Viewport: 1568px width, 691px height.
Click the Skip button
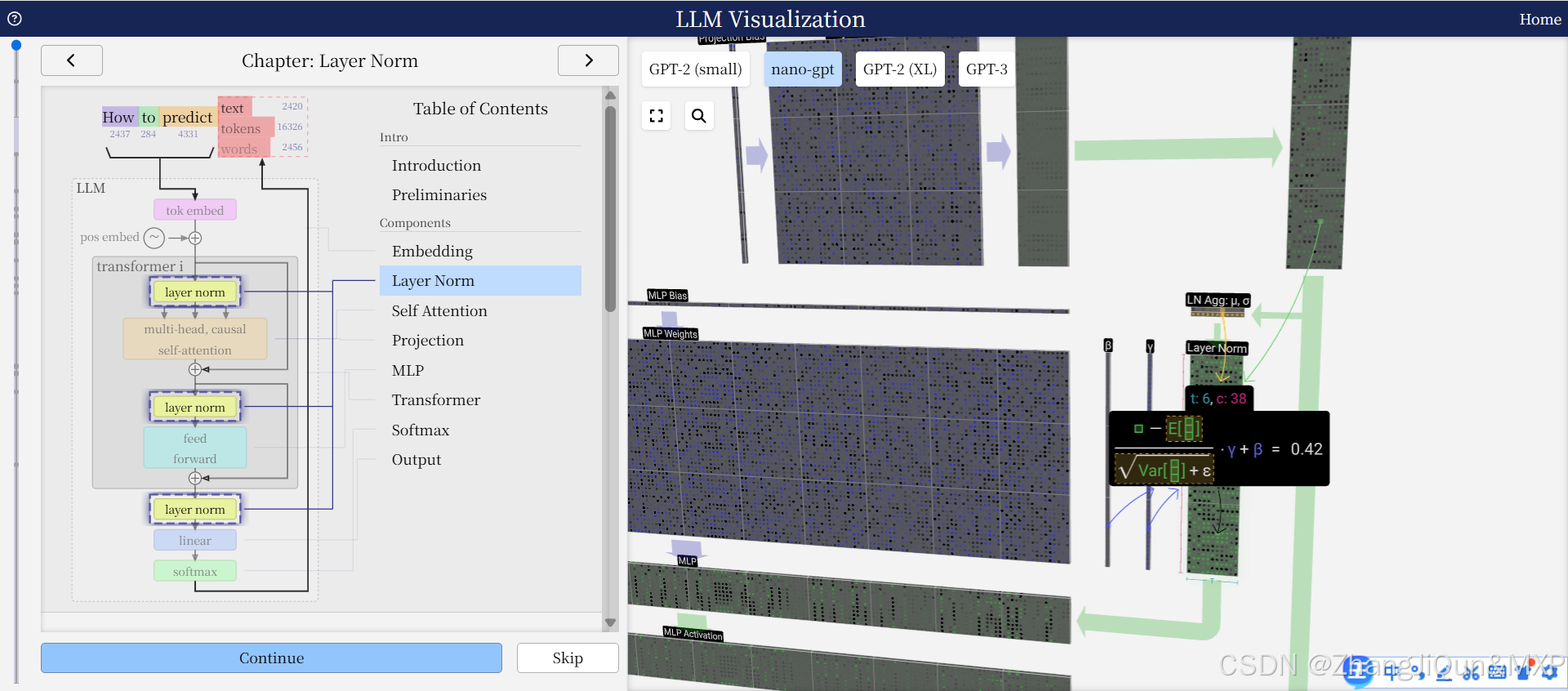pos(568,658)
